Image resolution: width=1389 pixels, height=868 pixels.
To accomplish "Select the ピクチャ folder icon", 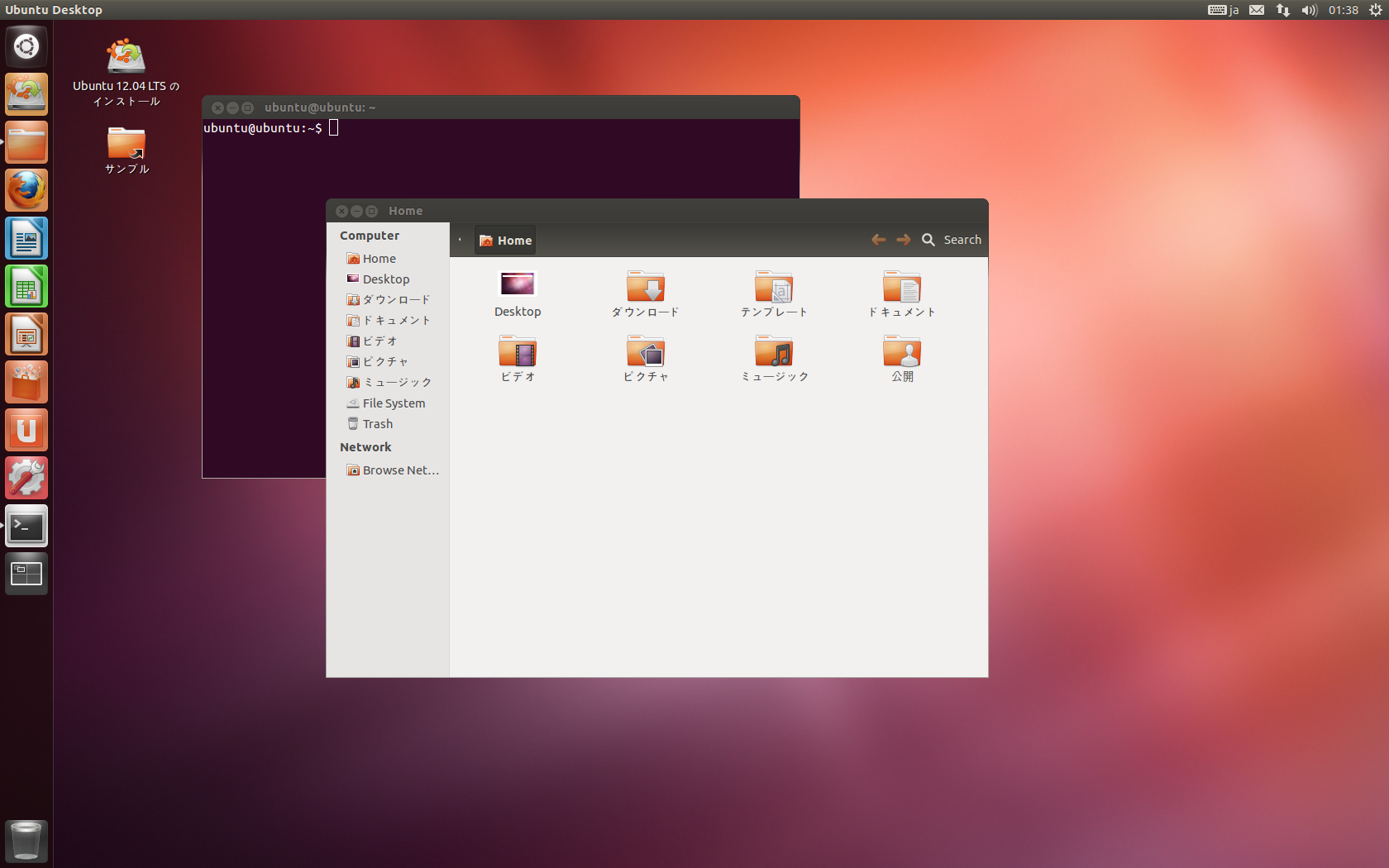I will 646,358.
